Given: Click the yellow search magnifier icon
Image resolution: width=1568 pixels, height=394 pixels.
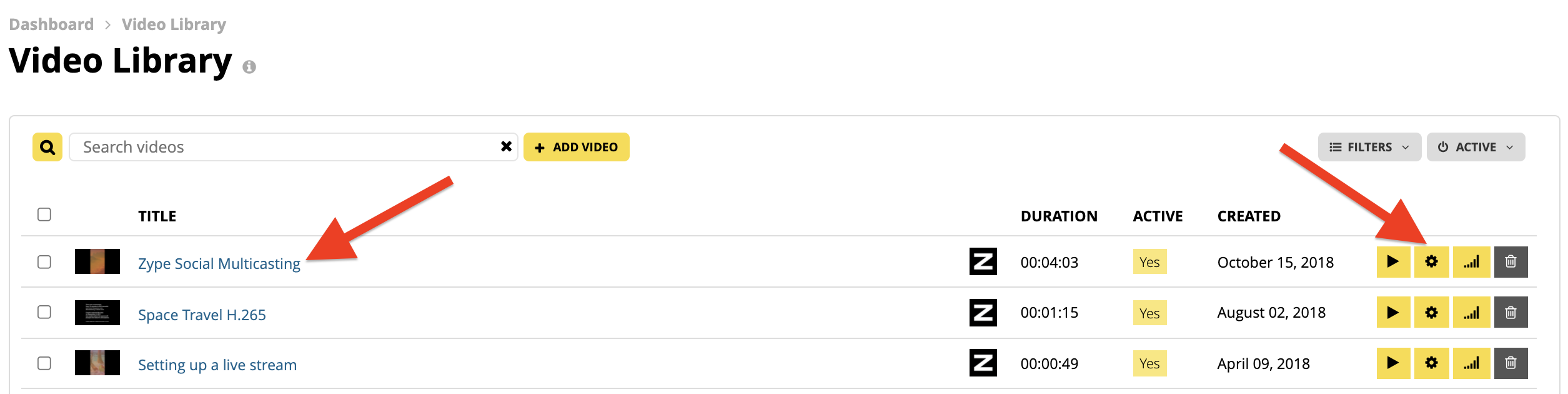Looking at the screenshot, I should [47, 147].
